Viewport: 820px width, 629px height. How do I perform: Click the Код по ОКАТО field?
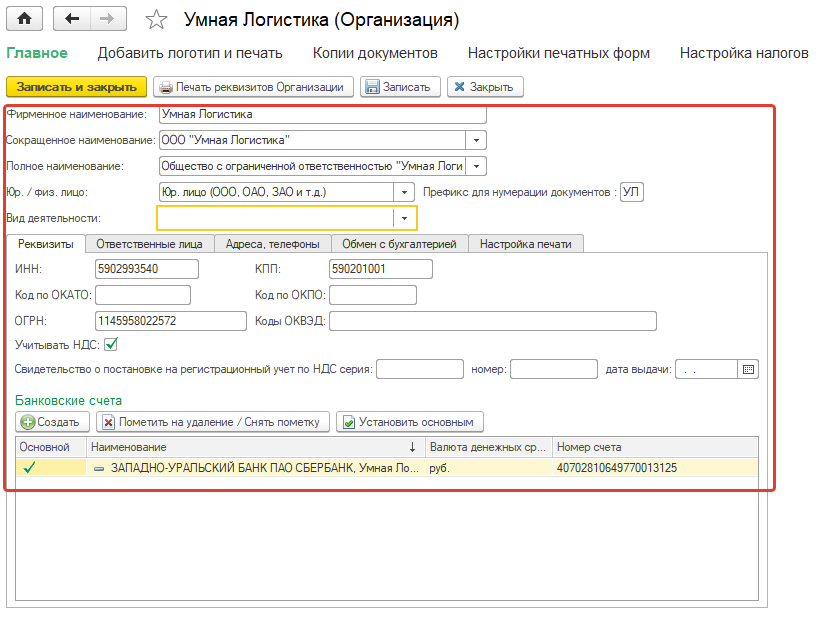pos(143,295)
